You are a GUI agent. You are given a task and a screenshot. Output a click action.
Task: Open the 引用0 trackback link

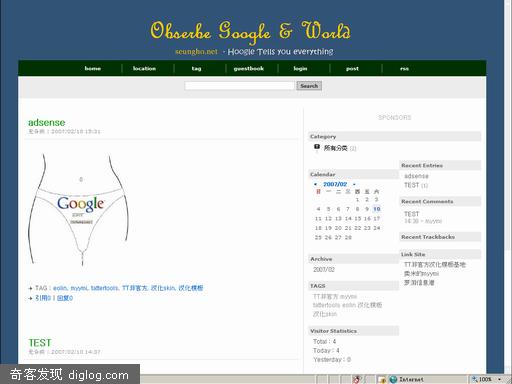tap(43, 298)
